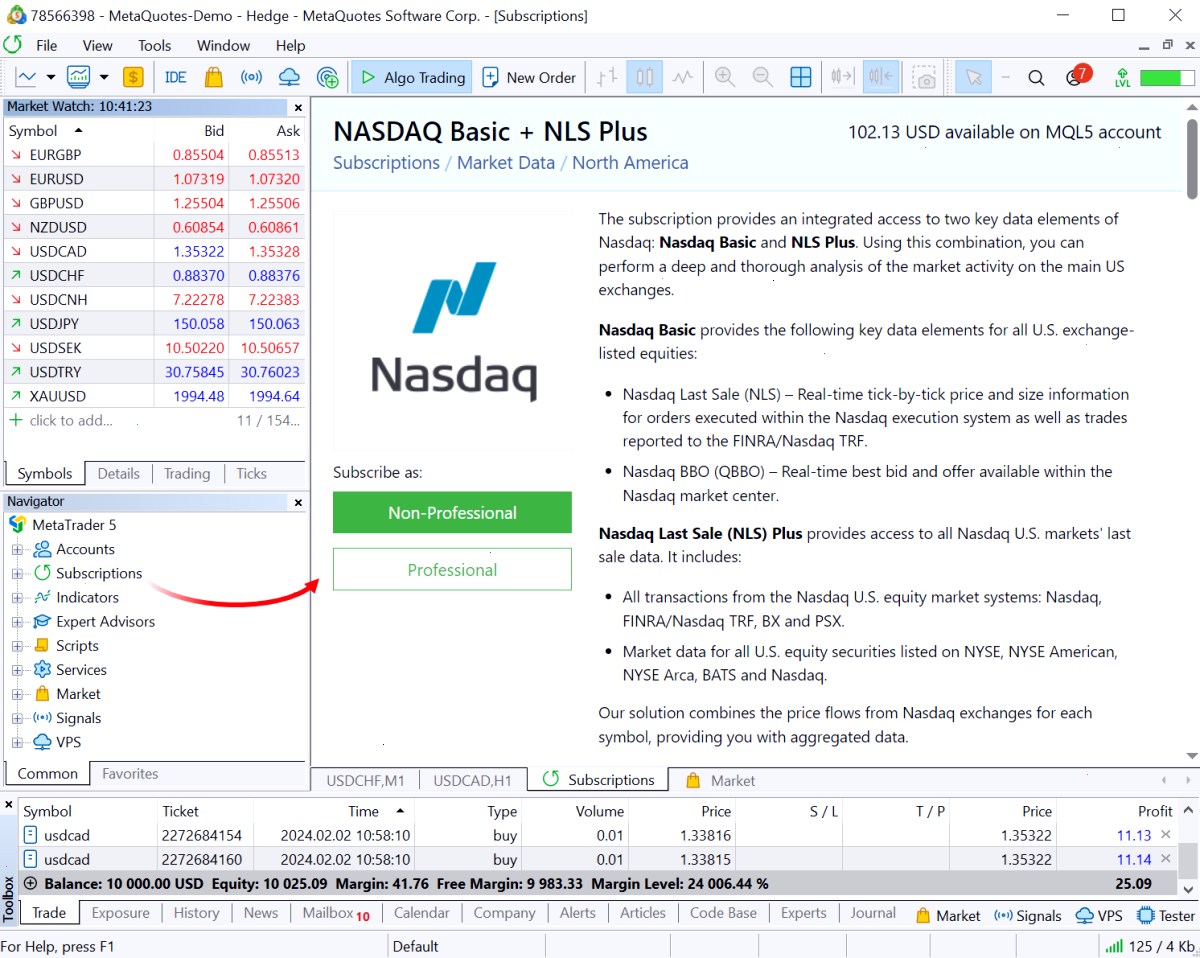Open the View menu

pos(97,45)
